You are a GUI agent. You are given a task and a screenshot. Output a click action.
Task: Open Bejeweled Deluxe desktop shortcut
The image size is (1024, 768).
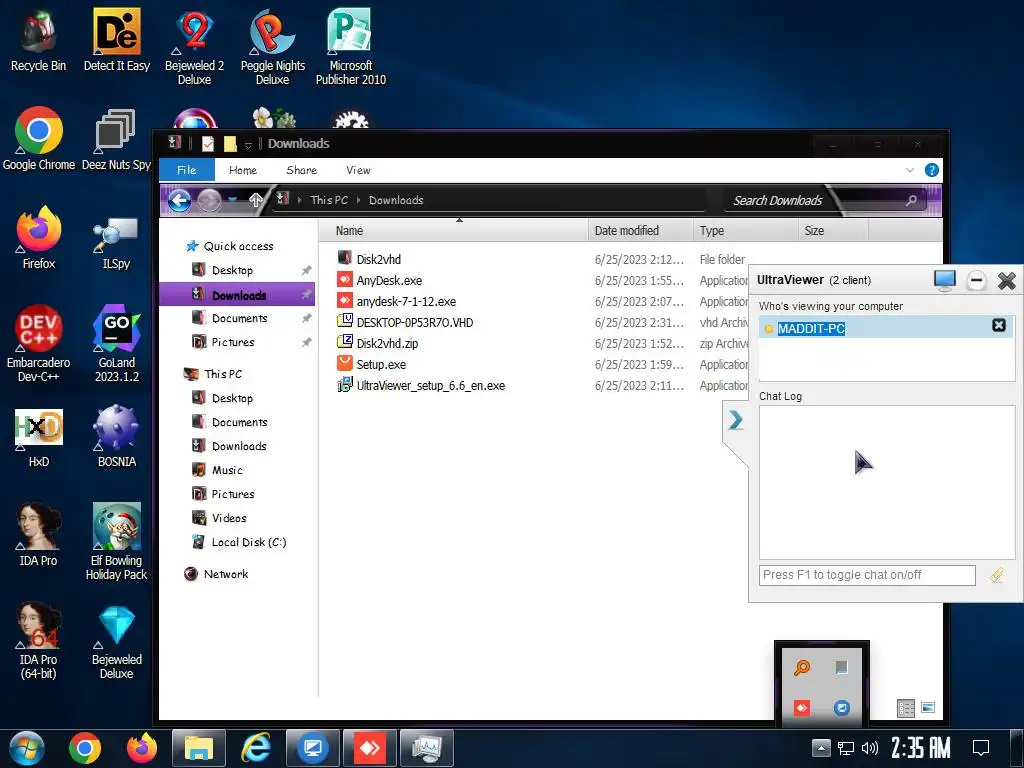[x=116, y=643]
